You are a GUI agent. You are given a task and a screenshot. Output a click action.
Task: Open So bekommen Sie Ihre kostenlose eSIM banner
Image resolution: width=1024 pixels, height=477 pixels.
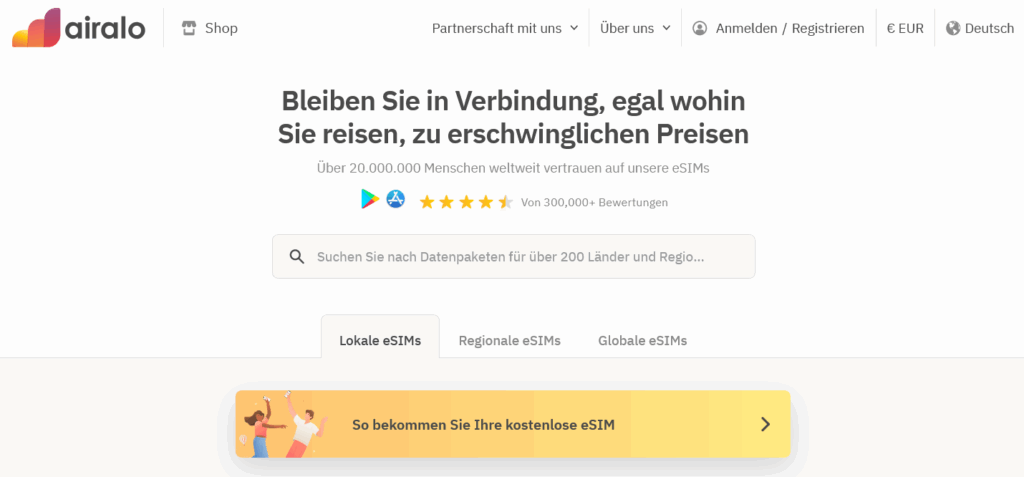513,424
